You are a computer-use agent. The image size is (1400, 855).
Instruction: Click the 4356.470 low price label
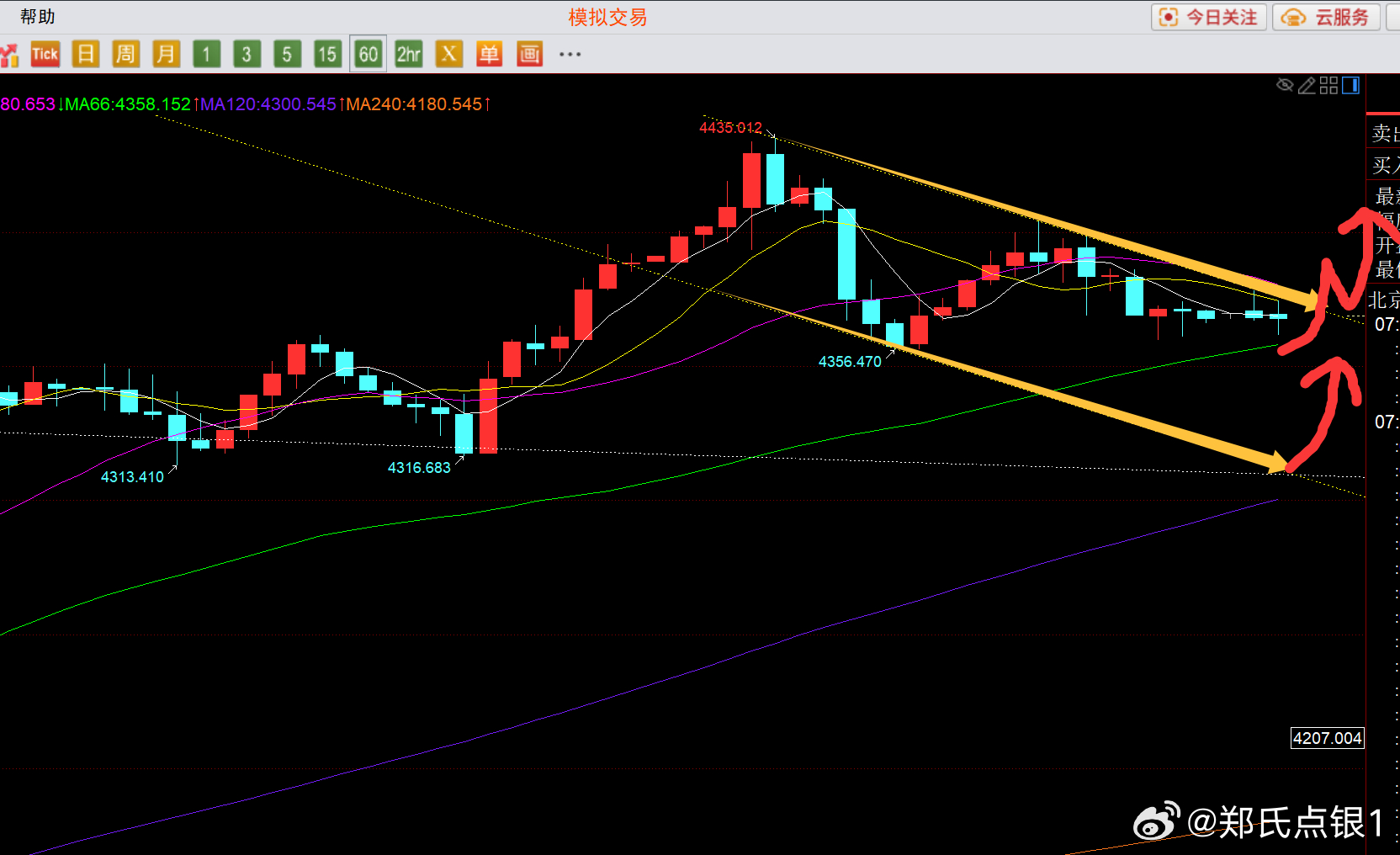[850, 362]
